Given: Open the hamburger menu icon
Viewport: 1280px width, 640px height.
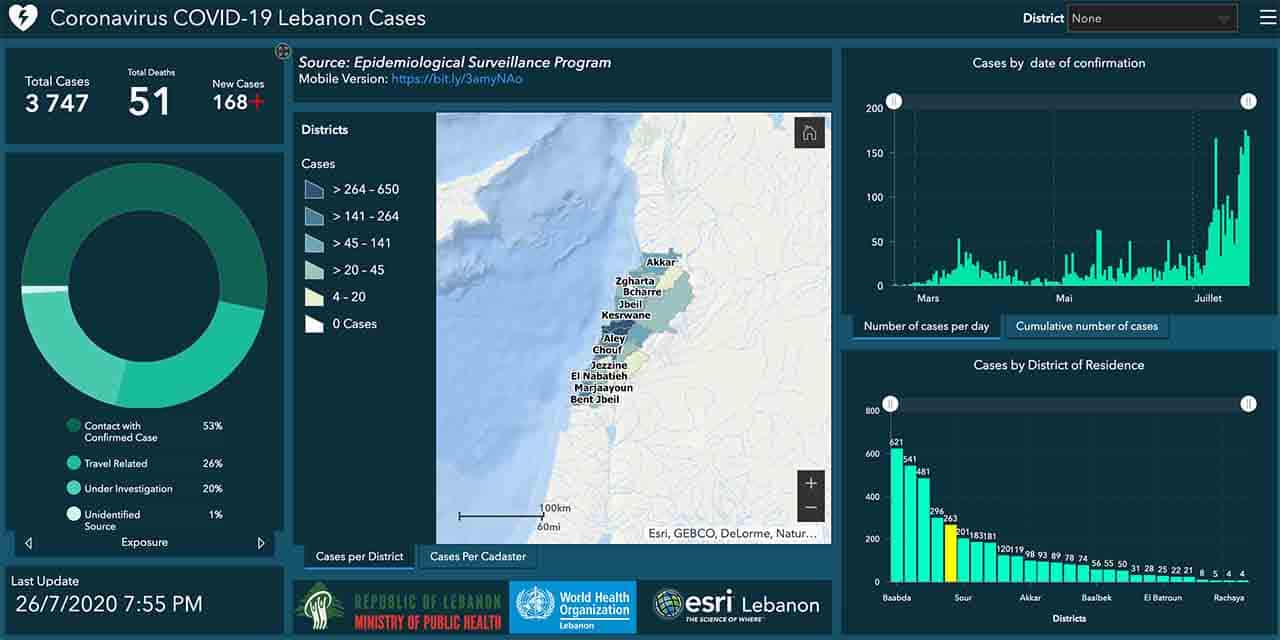Looking at the screenshot, I should click(x=1267, y=18).
